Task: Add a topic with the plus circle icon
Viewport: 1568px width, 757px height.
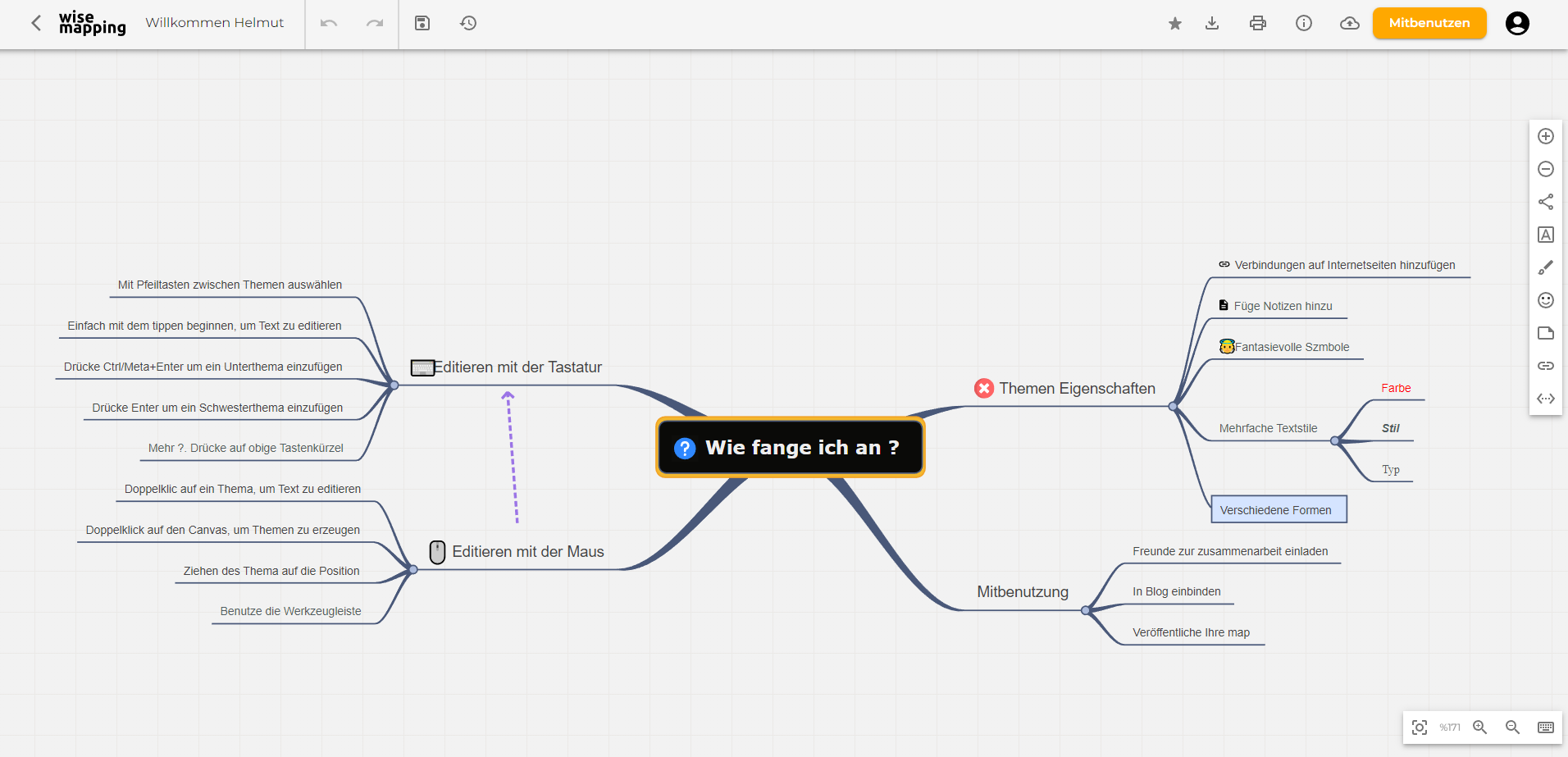Action: [1546, 136]
